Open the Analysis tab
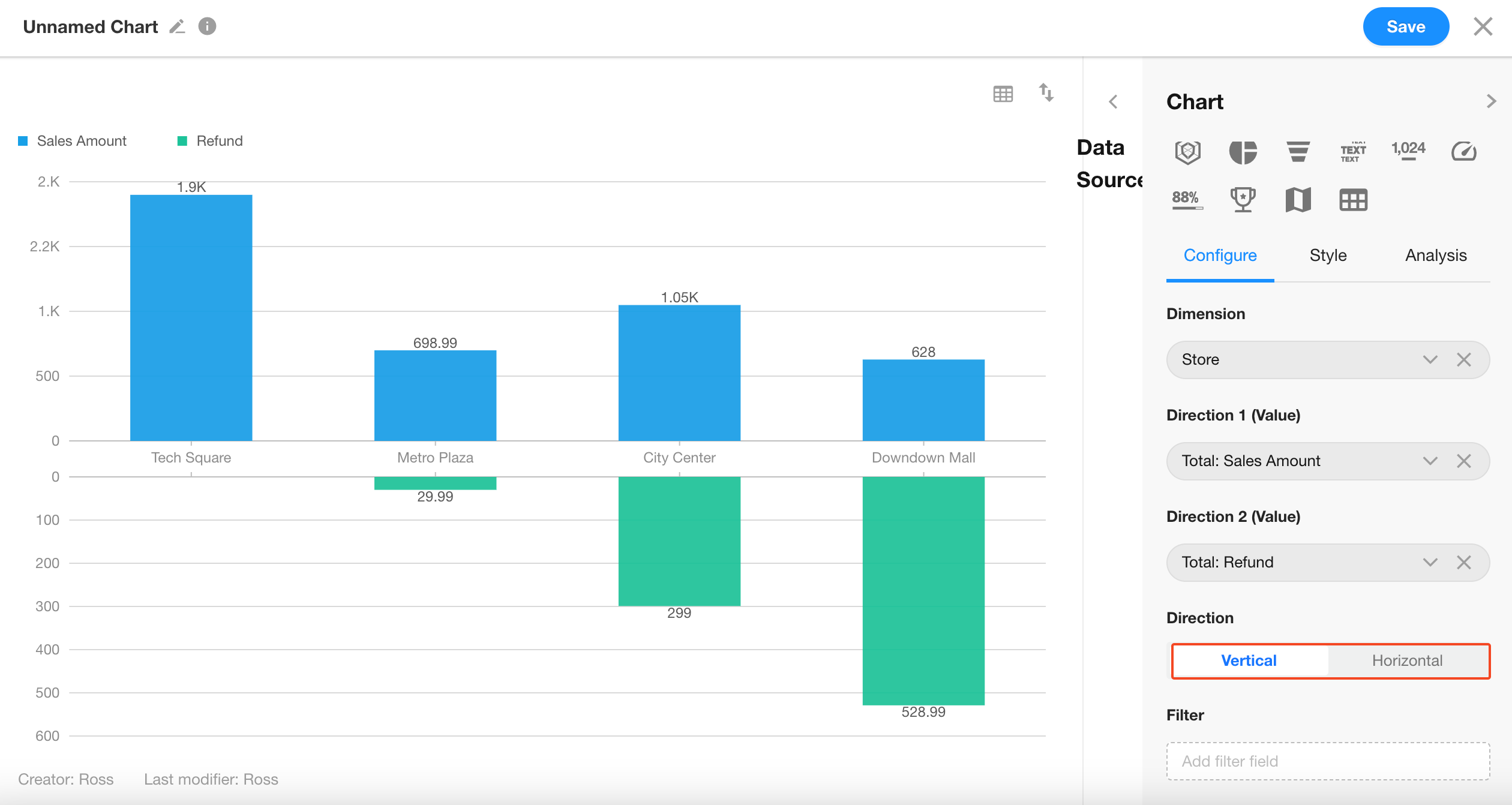 pos(1435,256)
